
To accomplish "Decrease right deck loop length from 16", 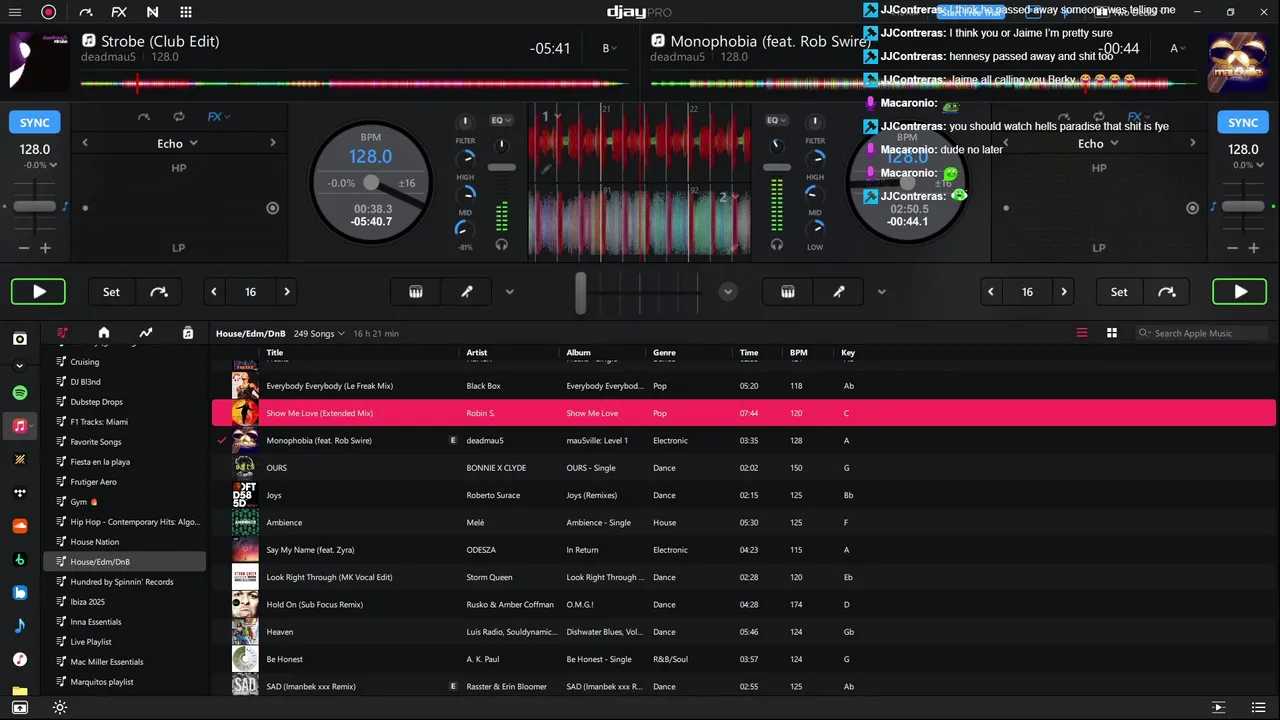I will (x=991, y=292).
